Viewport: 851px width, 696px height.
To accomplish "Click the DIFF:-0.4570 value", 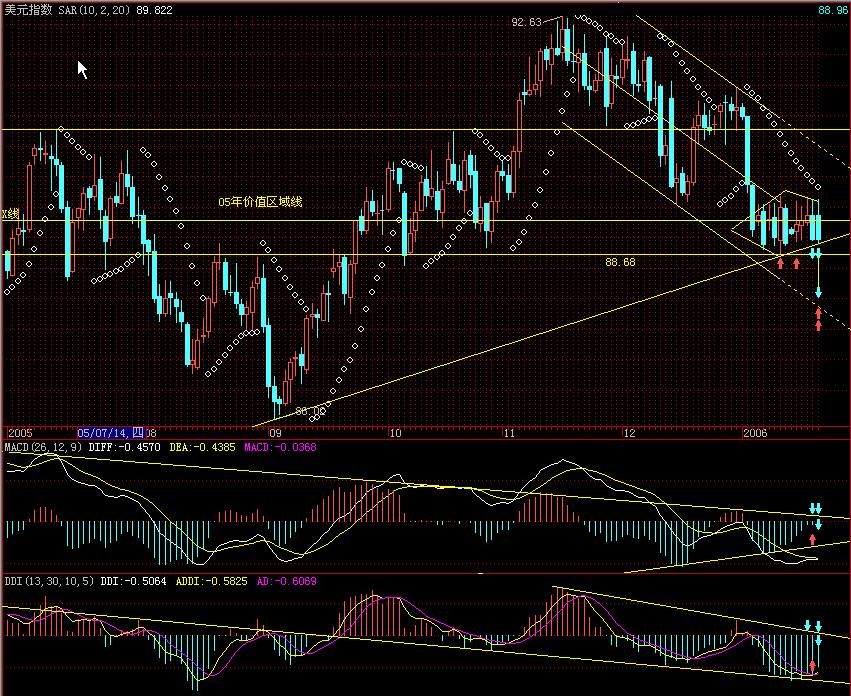I will point(124,447).
